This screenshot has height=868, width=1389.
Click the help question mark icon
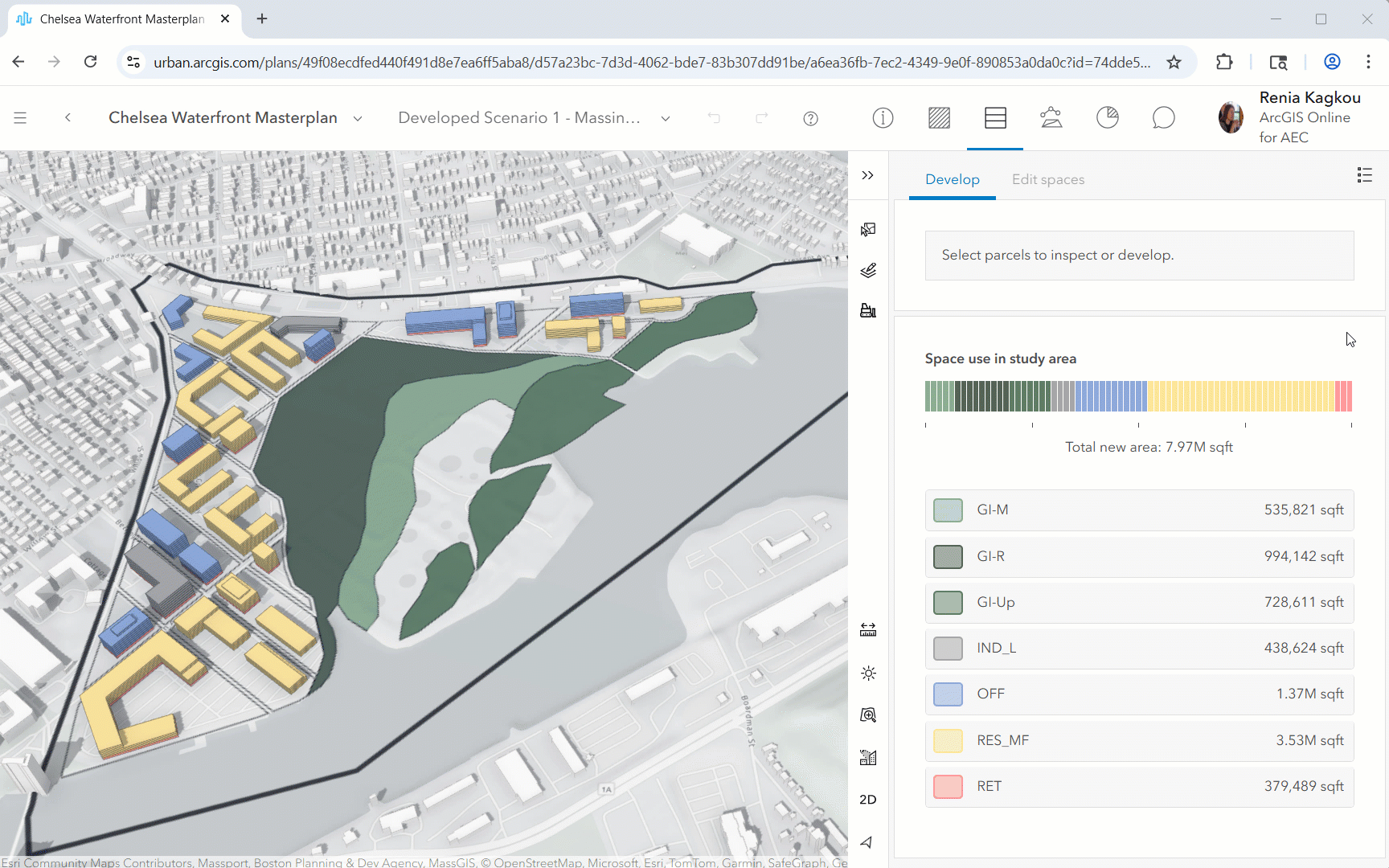pyautogui.click(x=810, y=119)
